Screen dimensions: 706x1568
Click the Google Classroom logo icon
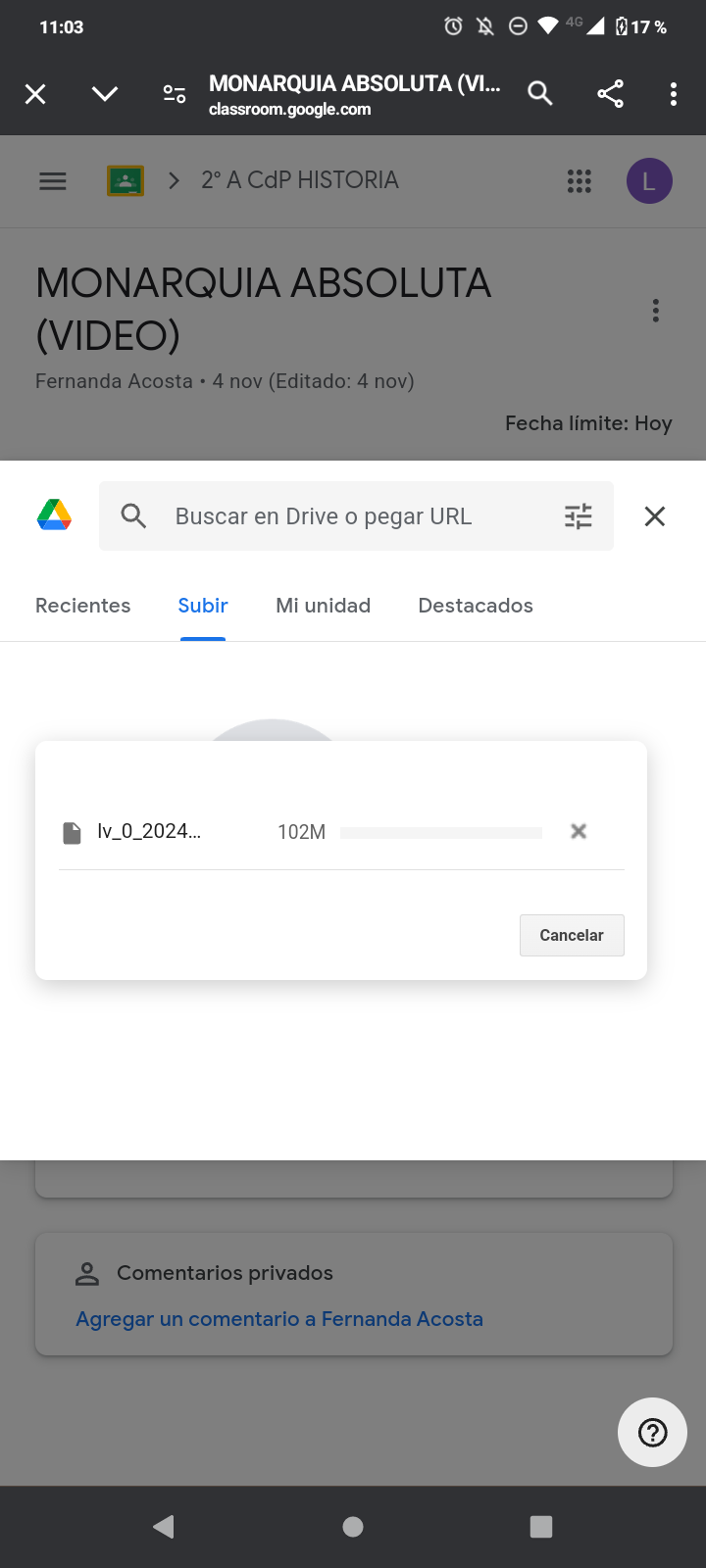(x=126, y=181)
